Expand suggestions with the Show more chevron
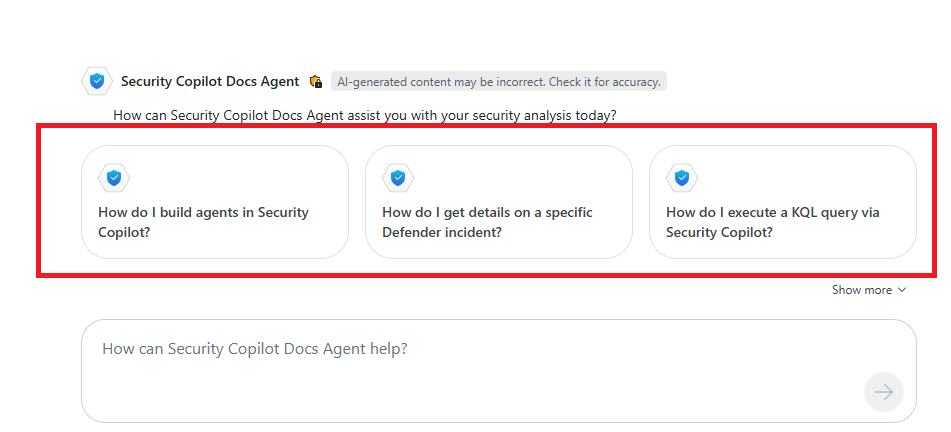Screen dimensions: 951x432 (902, 290)
